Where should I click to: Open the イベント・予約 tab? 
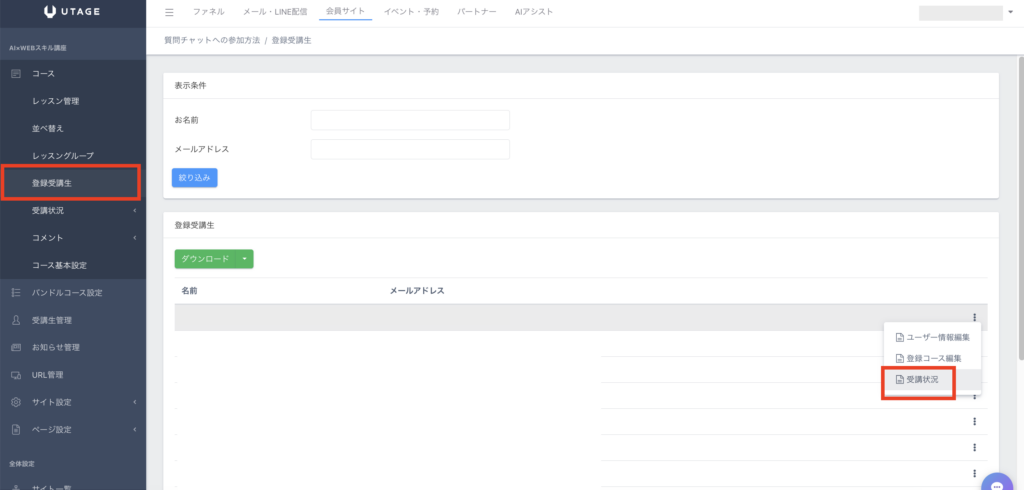[x=411, y=12]
